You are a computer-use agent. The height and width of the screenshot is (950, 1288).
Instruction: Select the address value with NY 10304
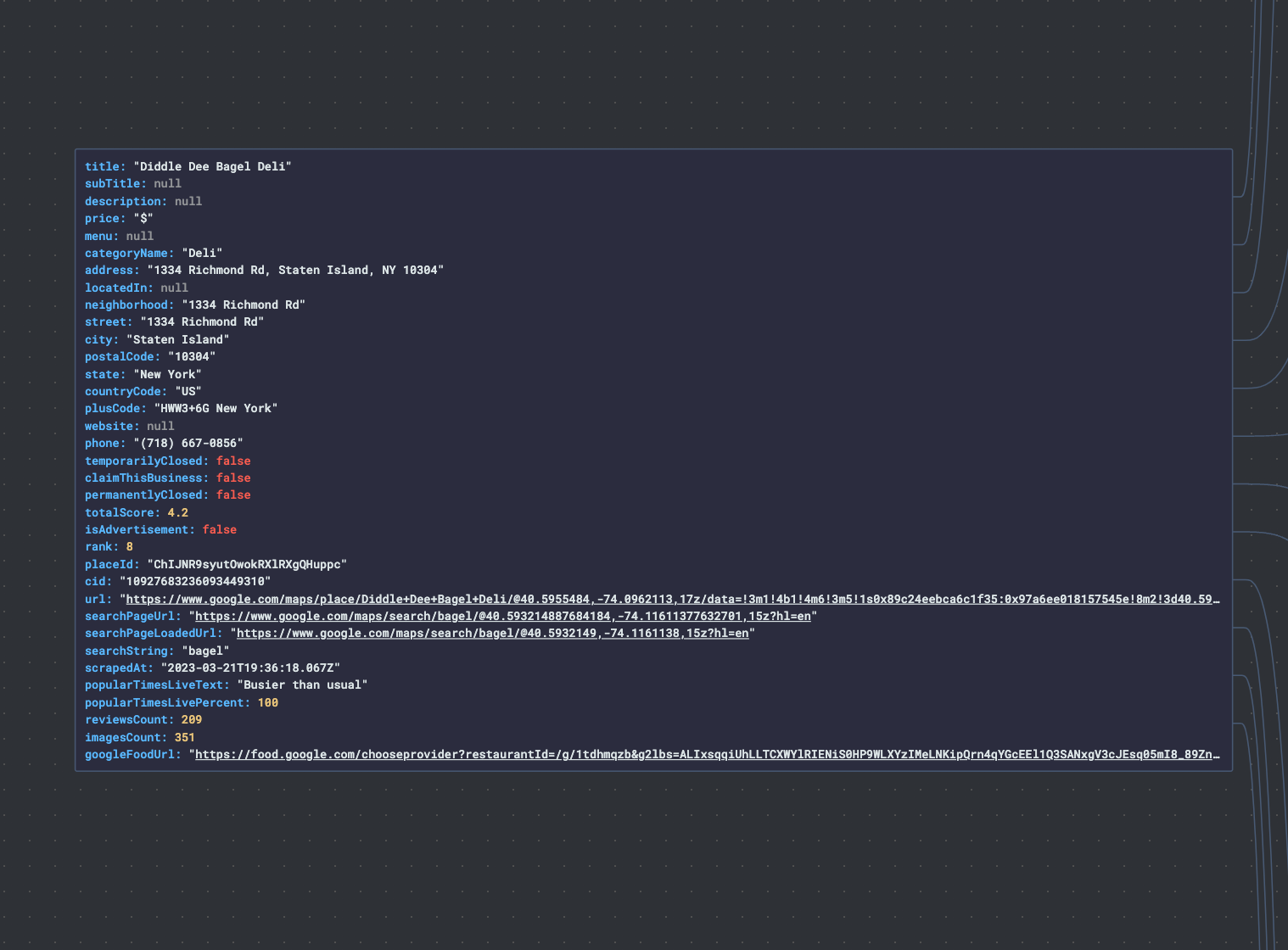coord(295,270)
